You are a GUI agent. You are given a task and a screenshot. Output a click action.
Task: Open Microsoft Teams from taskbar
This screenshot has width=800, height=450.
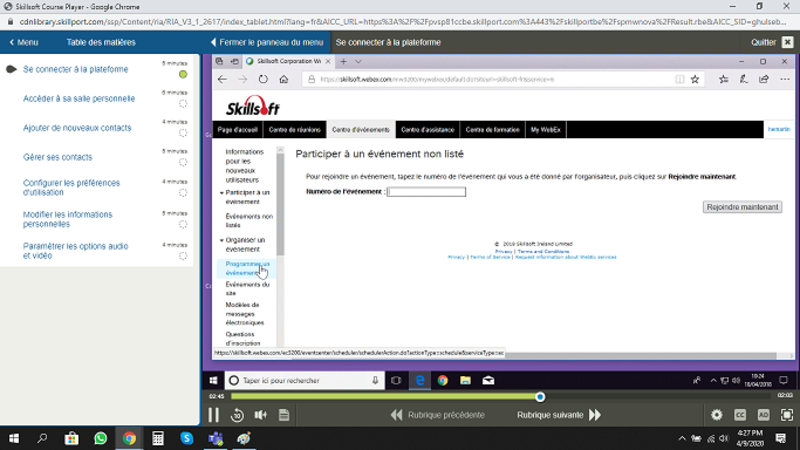point(215,438)
